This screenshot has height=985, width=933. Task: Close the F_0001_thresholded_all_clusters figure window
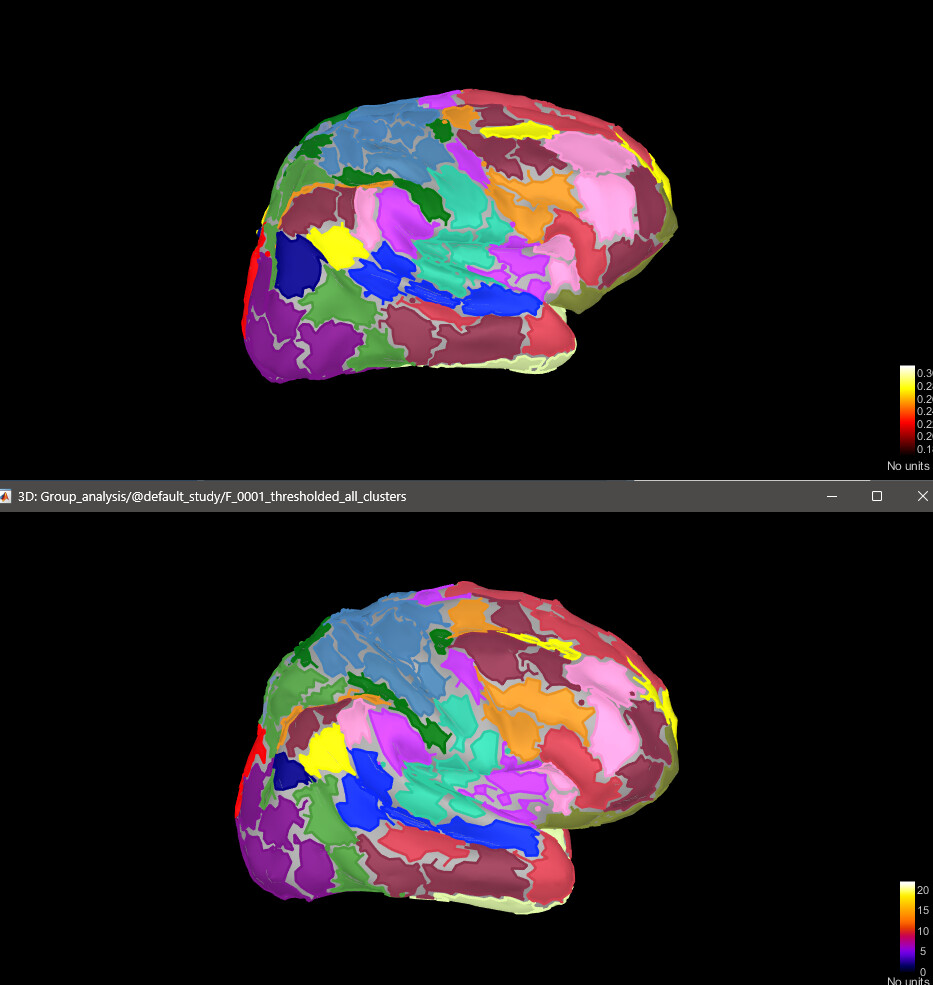922,496
